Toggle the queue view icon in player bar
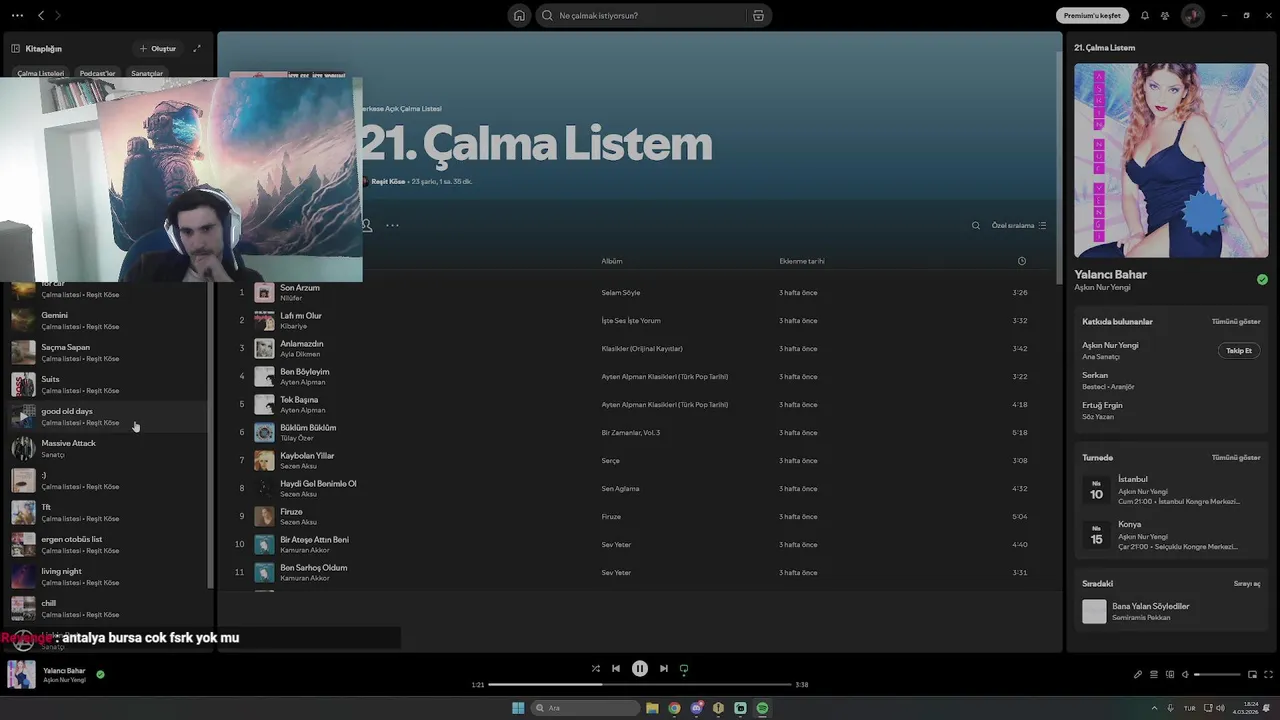Viewport: 1280px width, 720px height. point(1153,674)
